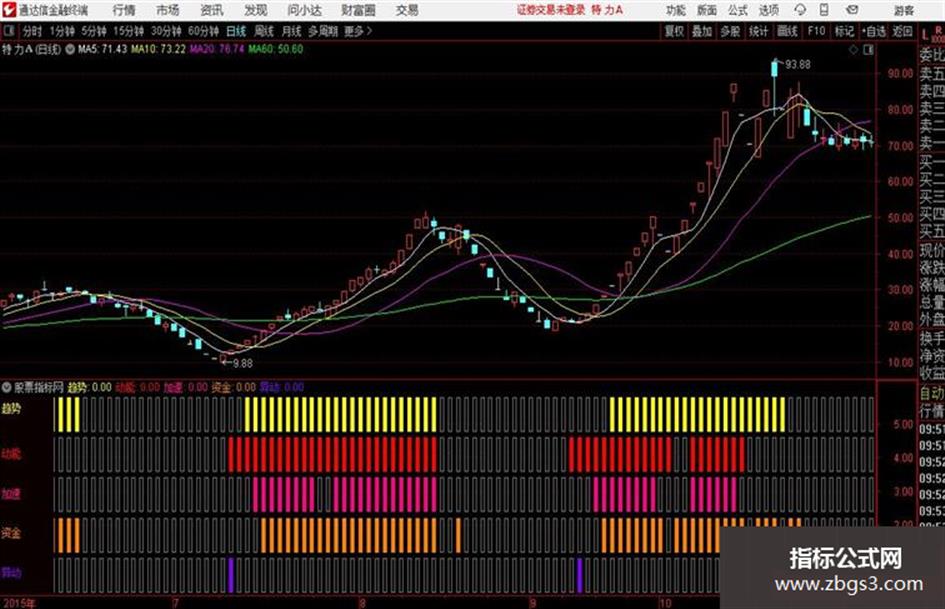Switch to 5分钟 period tab
This screenshot has height=609, width=945.
(x=94, y=31)
